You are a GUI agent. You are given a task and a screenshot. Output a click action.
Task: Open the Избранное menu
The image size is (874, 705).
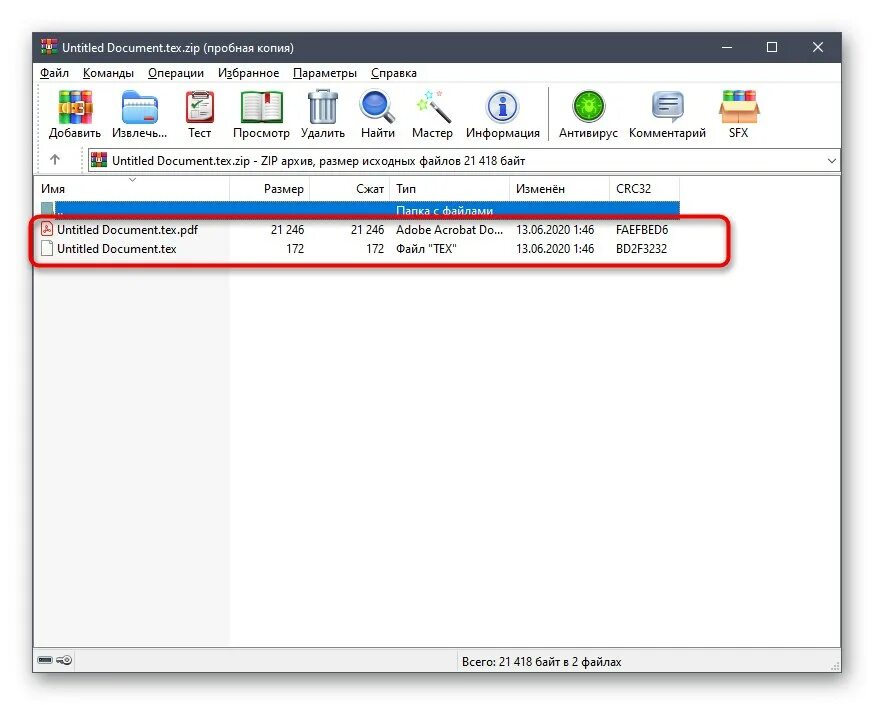(x=248, y=73)
